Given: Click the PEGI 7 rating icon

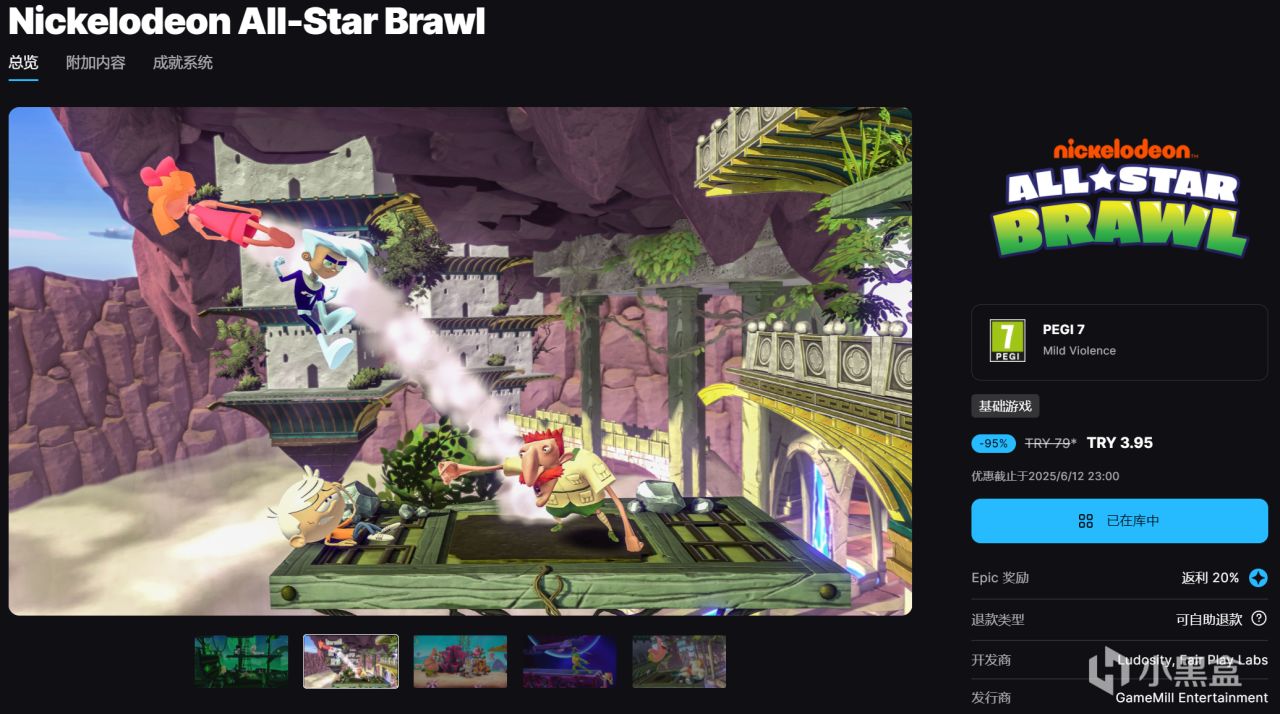Looking at the screenshot, I should coord(1007,340).
